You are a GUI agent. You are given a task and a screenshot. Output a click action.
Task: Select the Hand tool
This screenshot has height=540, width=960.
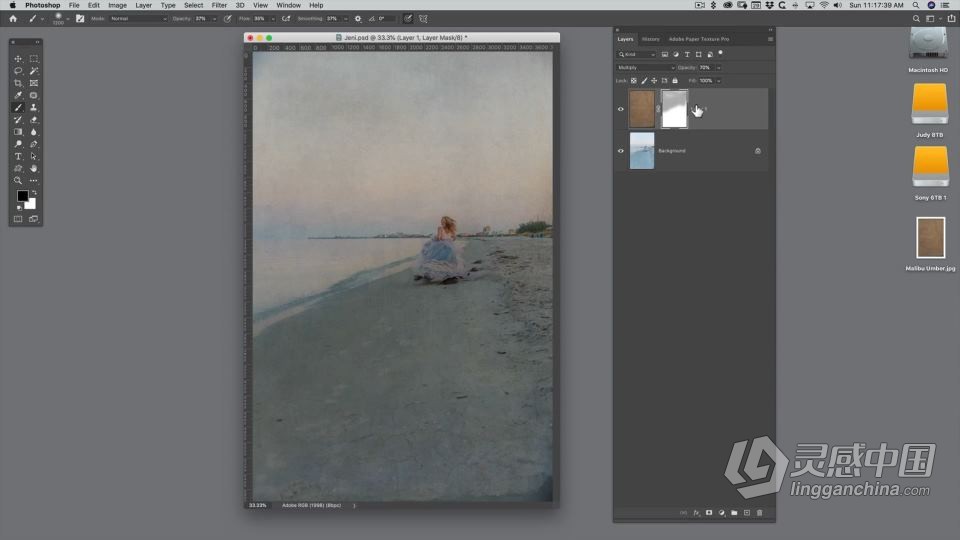[x=34, y=168]
